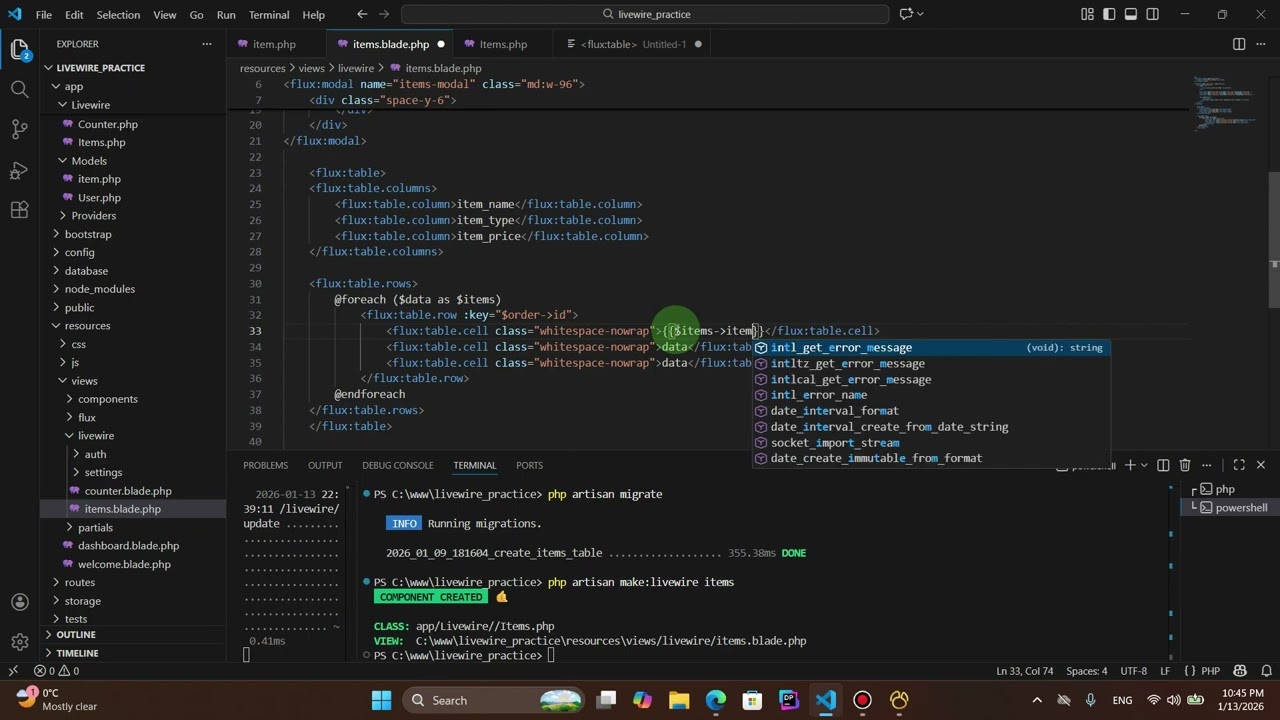
Task: Click the Customize Layout icon
Action: (x=1087, y=14)
